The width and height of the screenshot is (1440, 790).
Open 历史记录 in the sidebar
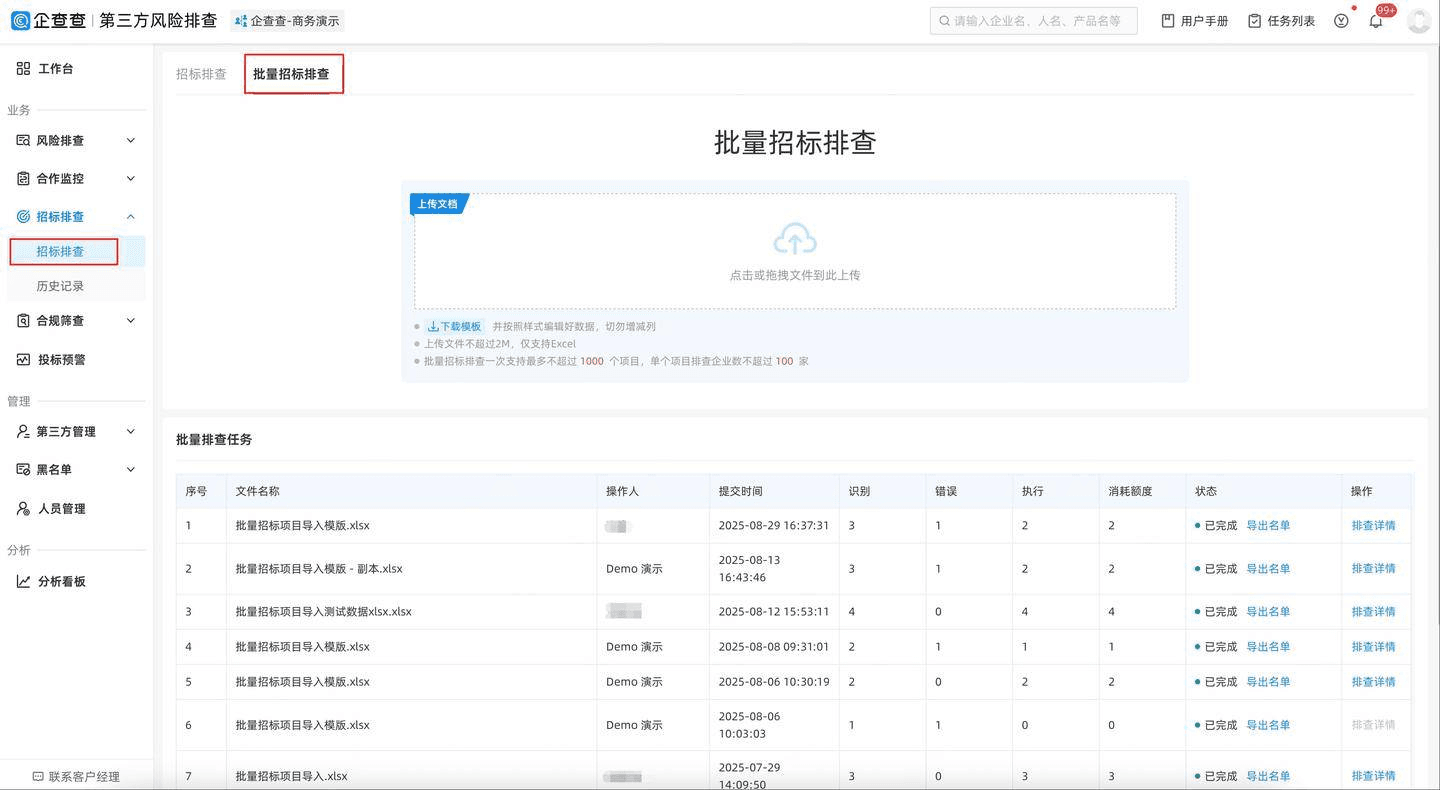pos(60,286)
